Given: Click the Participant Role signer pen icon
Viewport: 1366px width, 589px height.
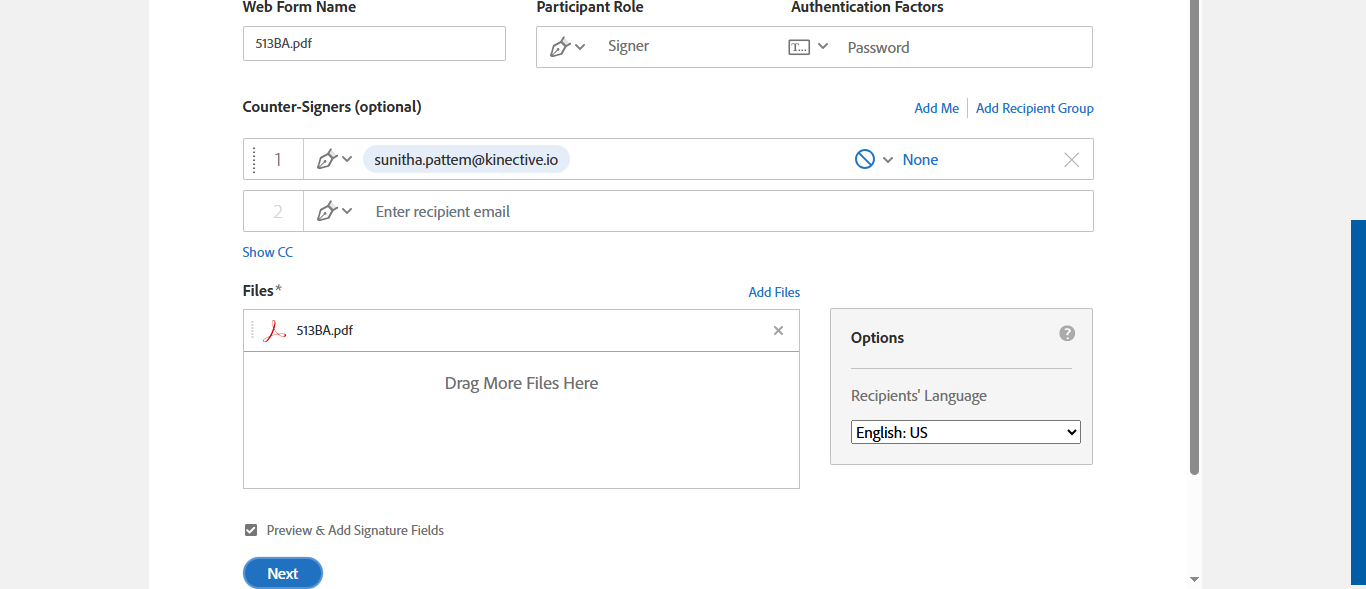Looking at the screenshot, I should click(x=560, y=47).
